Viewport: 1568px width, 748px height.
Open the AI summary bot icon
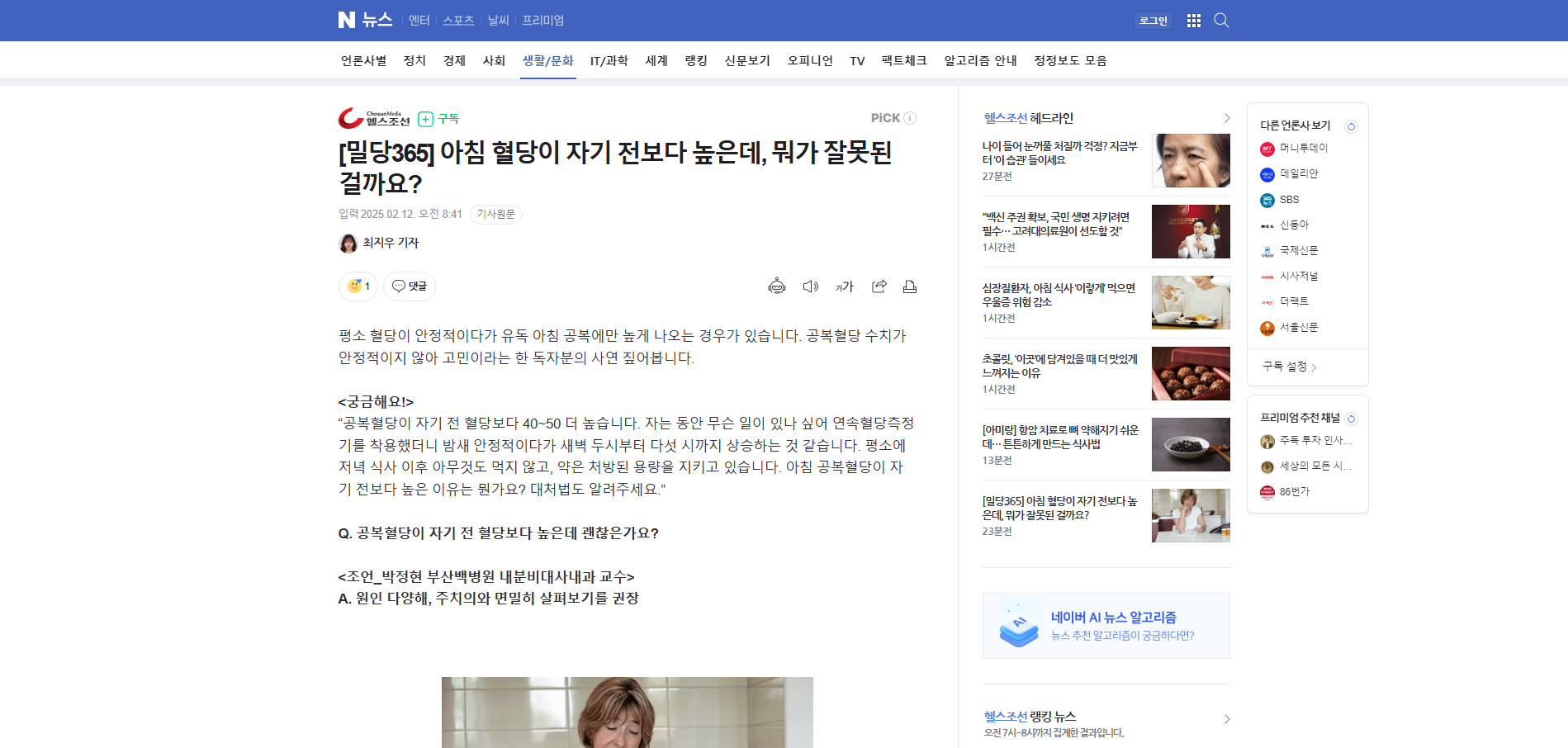[776, 286]
